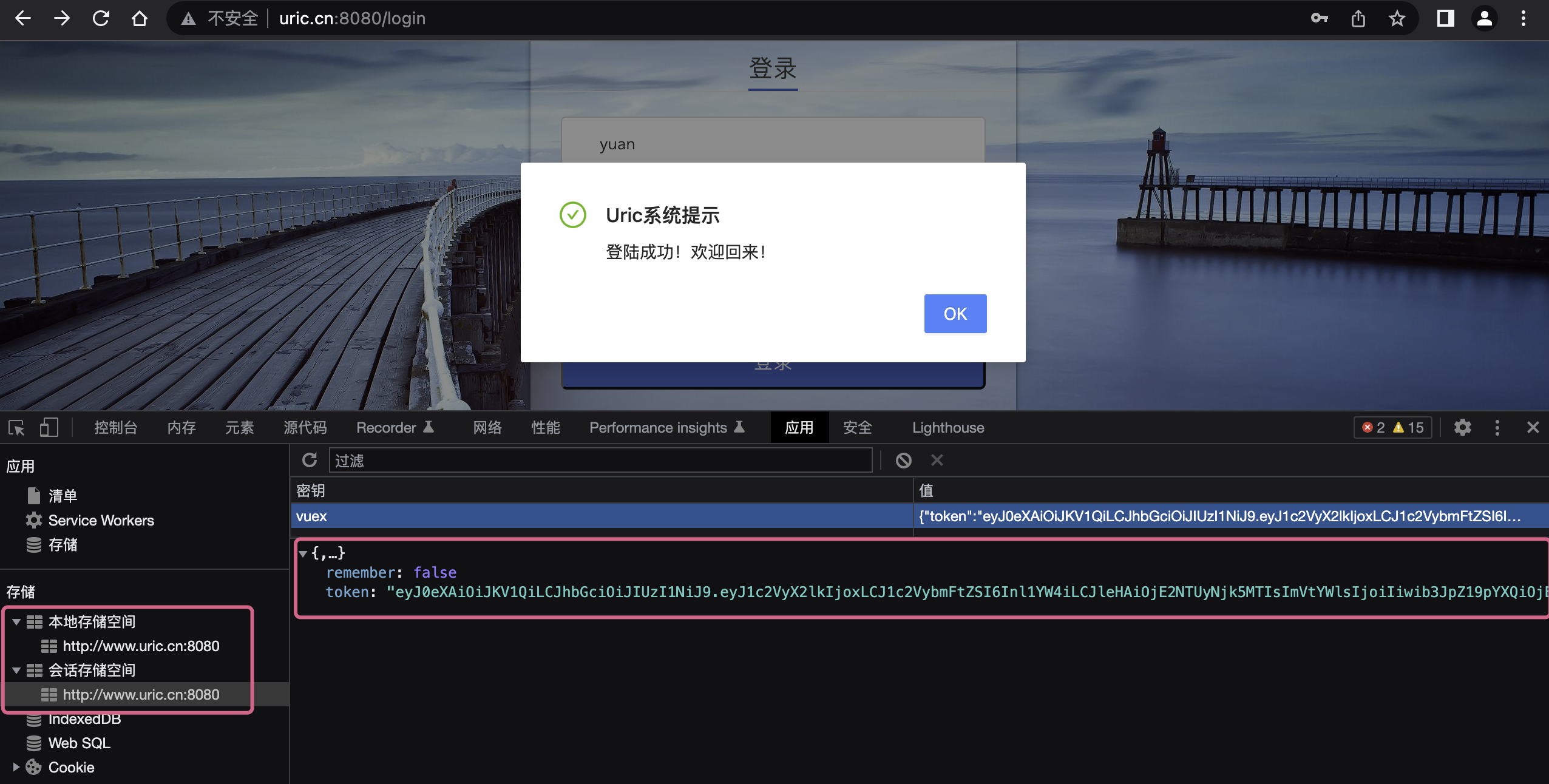The image size is (1549, 784).
Task: Click the 过滤 filter input field
Action: (600, 461)
